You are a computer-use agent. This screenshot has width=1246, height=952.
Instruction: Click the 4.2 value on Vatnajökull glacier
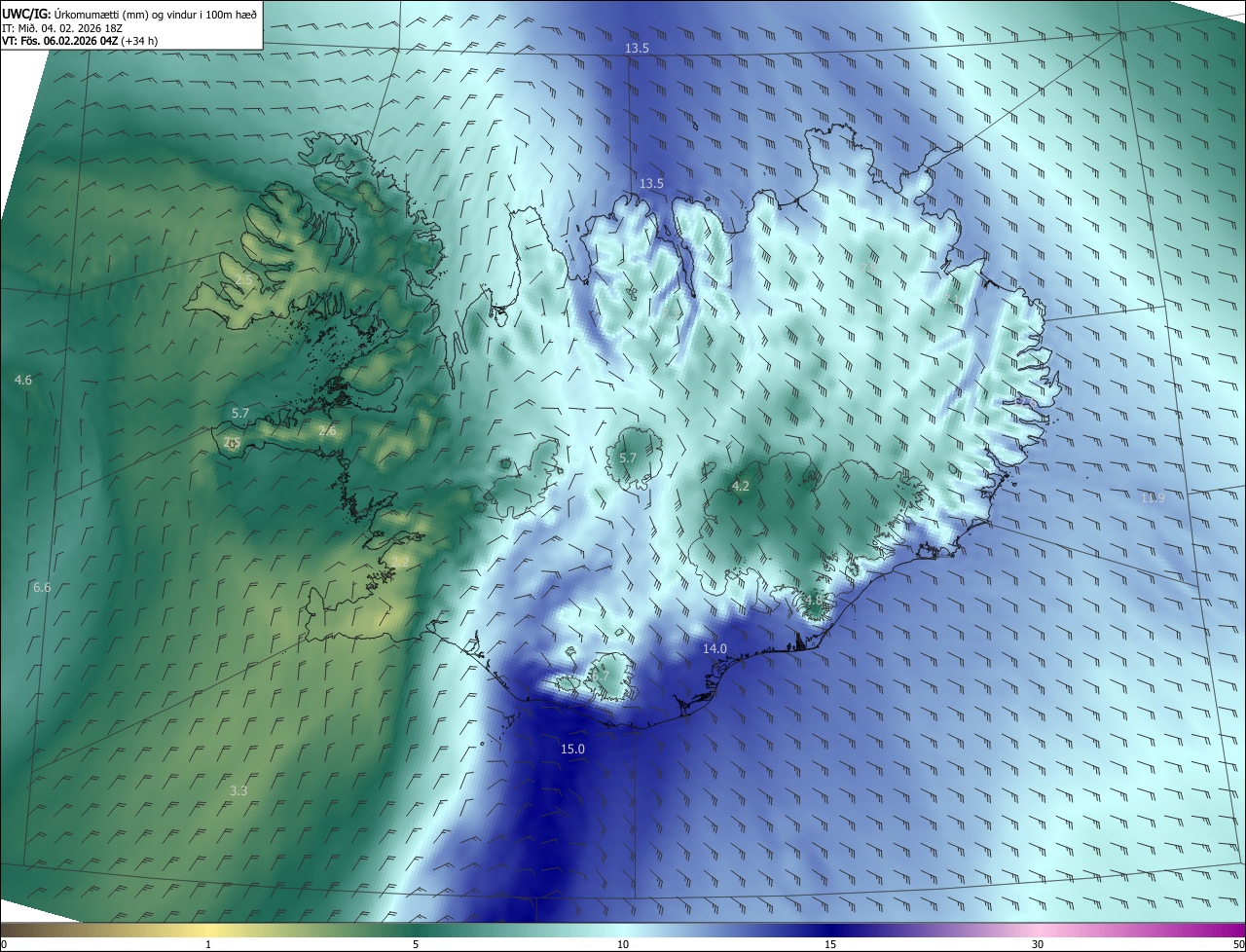pyautogui.click(x=740, y=486)
